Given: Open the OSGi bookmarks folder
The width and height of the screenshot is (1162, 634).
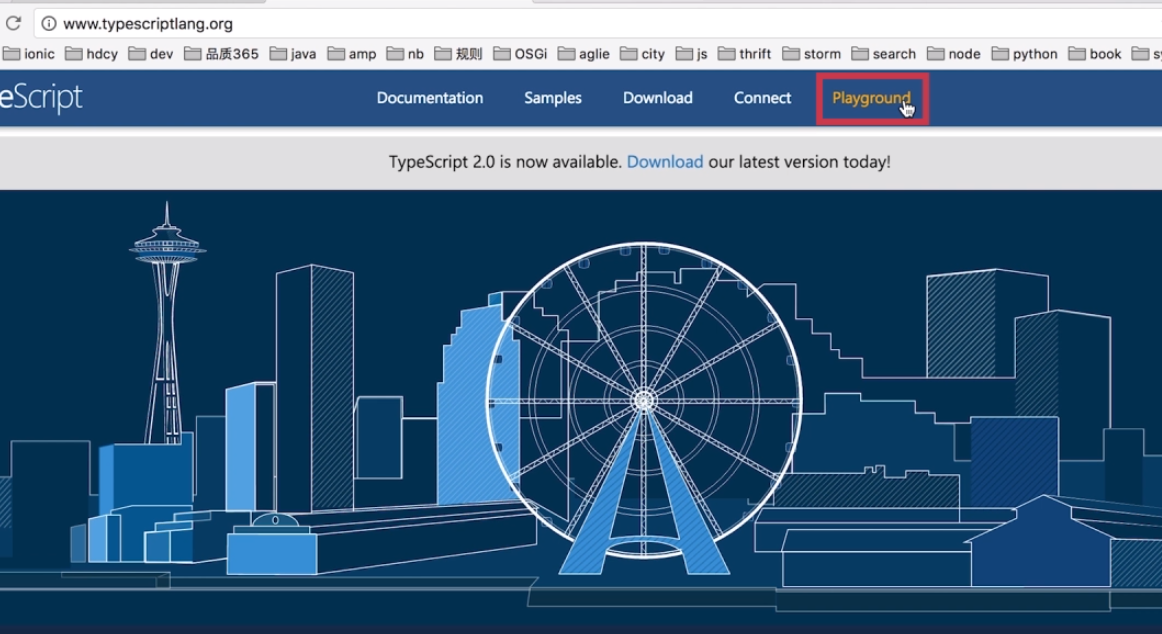Looking at the screenshot, I should coord(520,54).
